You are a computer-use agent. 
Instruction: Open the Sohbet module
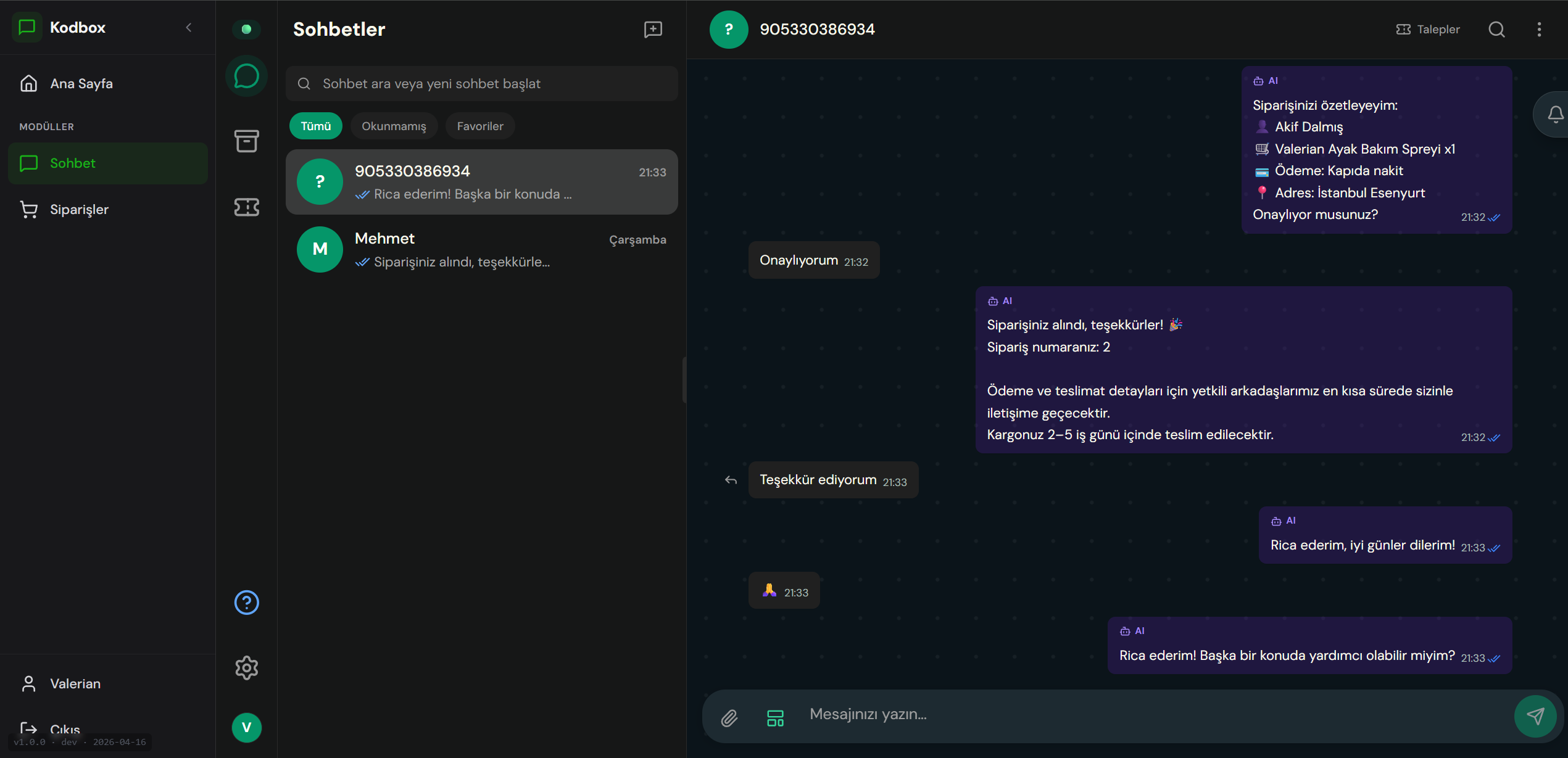pyautogui.click(x=108, y=163)
